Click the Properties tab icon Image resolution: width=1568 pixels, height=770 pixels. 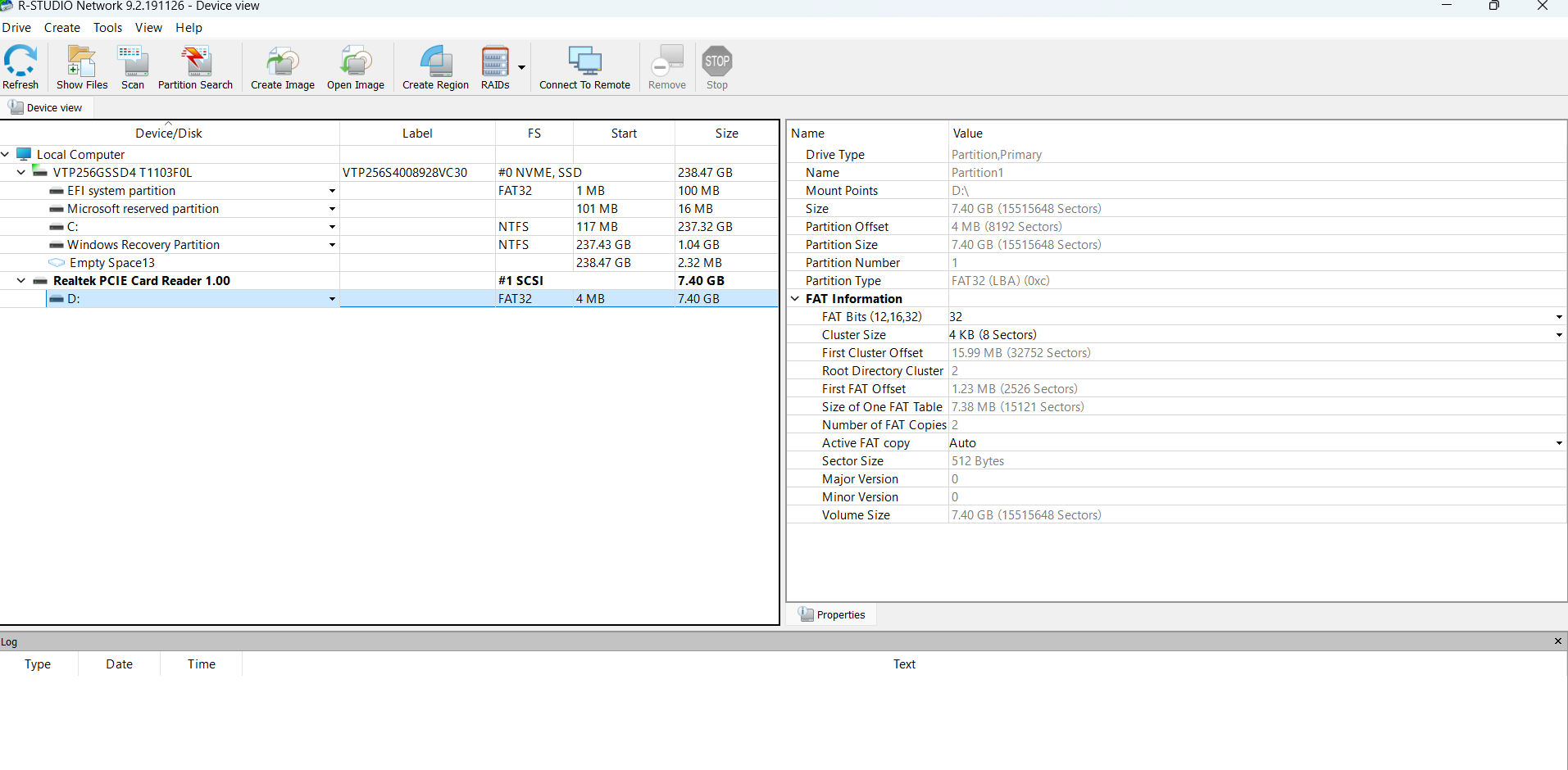pos(806,614)
